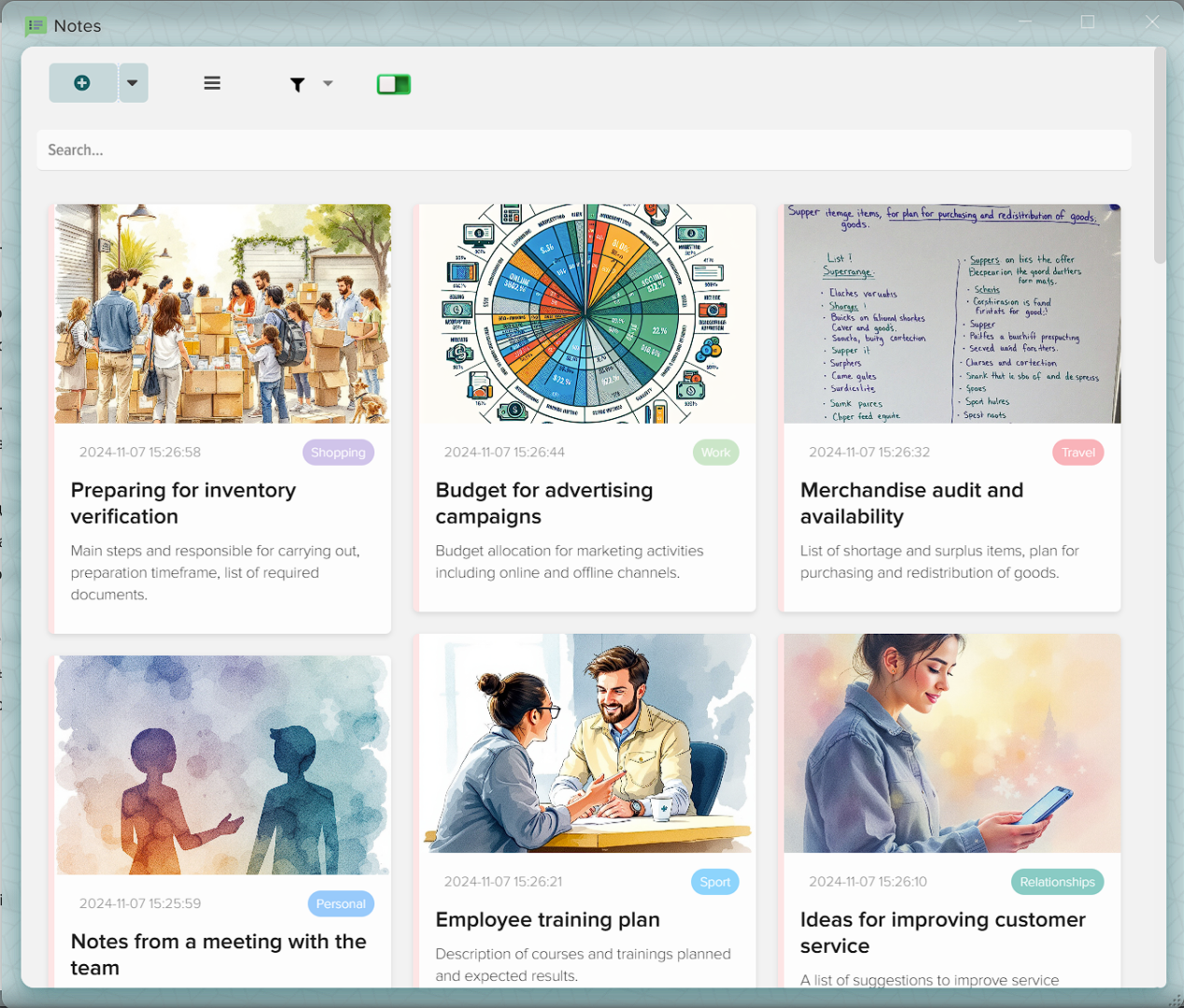
Task: Click the woman with phone thumbnail
Action: (x=952, y=744)
